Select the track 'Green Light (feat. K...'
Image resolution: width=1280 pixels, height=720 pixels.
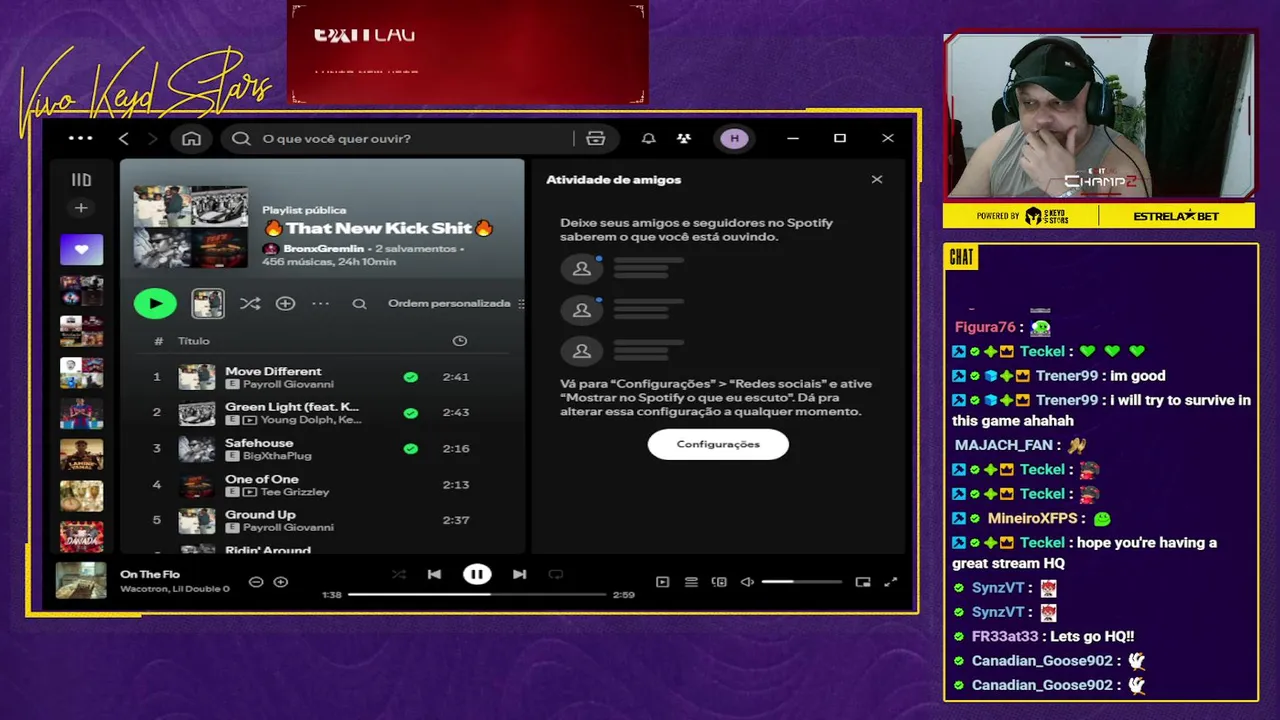[291, 407]
